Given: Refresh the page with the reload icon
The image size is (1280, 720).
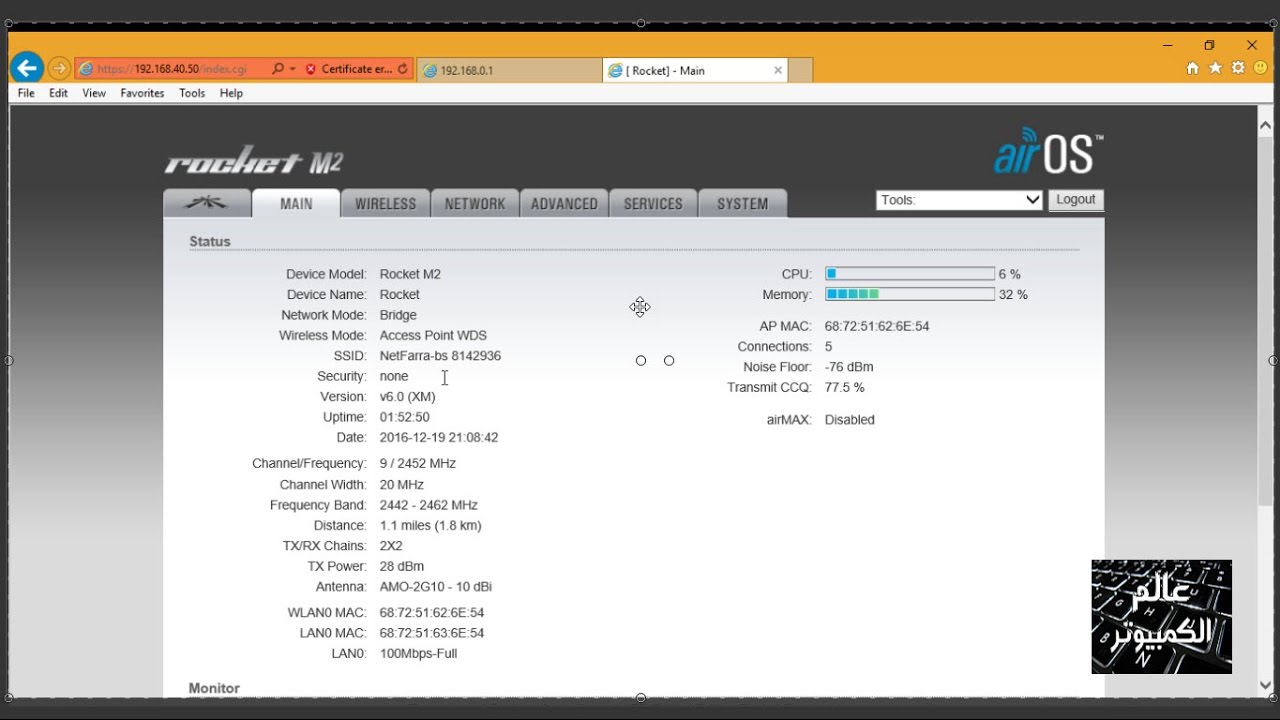Looking at the screenshot, I should point(403,69).
